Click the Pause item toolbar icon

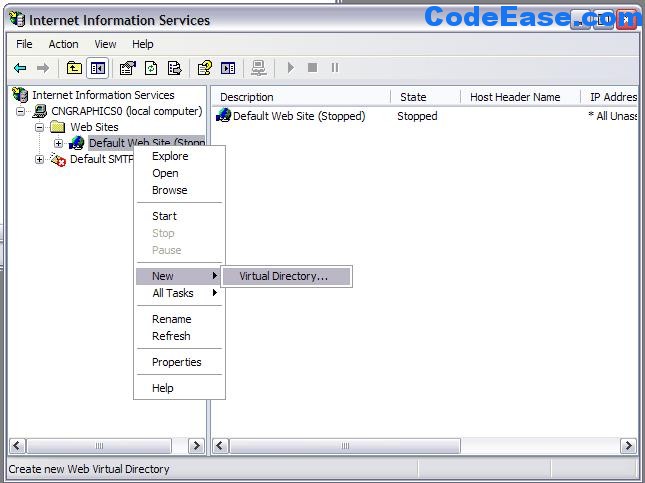(x=335, y=67)
